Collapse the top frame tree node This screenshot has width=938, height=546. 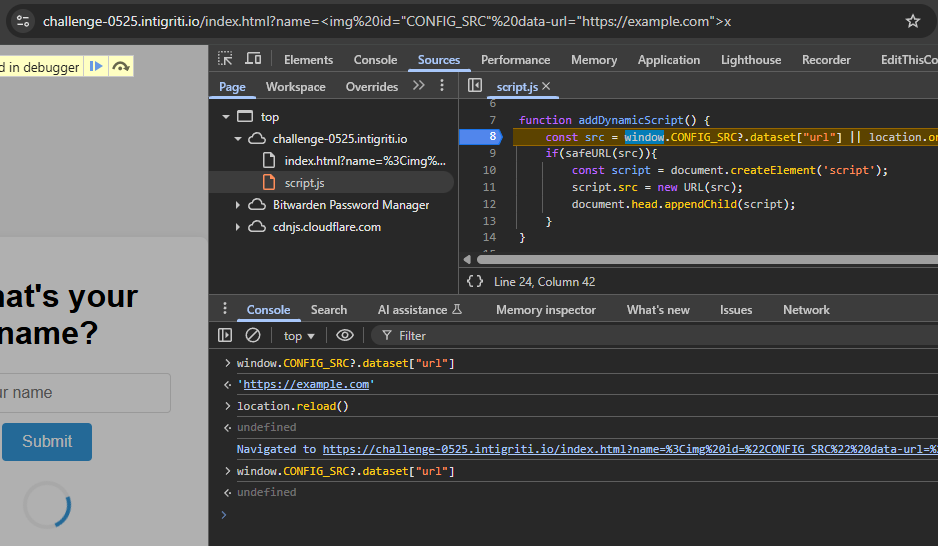click(226, 117)
